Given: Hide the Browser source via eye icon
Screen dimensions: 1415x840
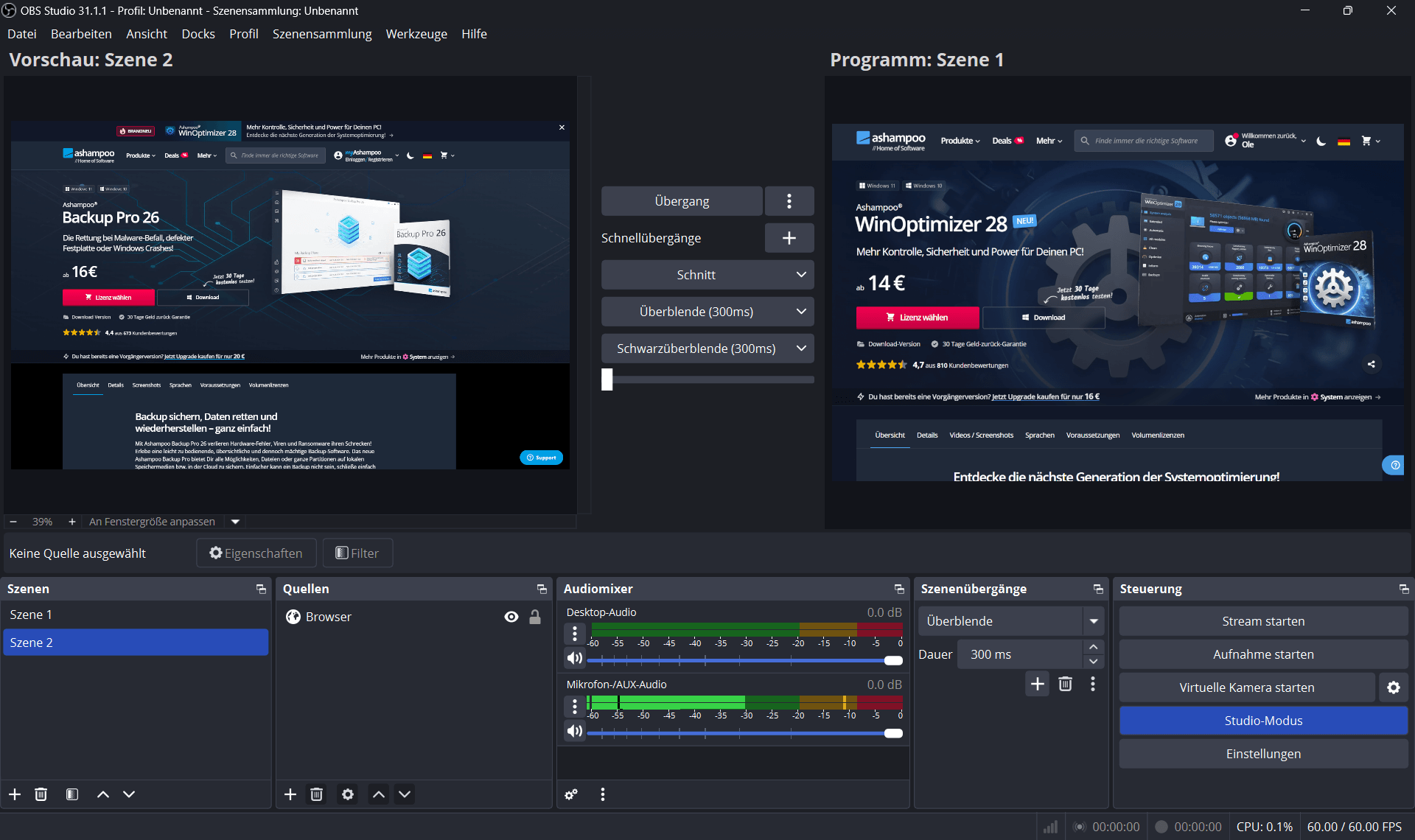Looking at the screenshot, I should click(511, 617).
